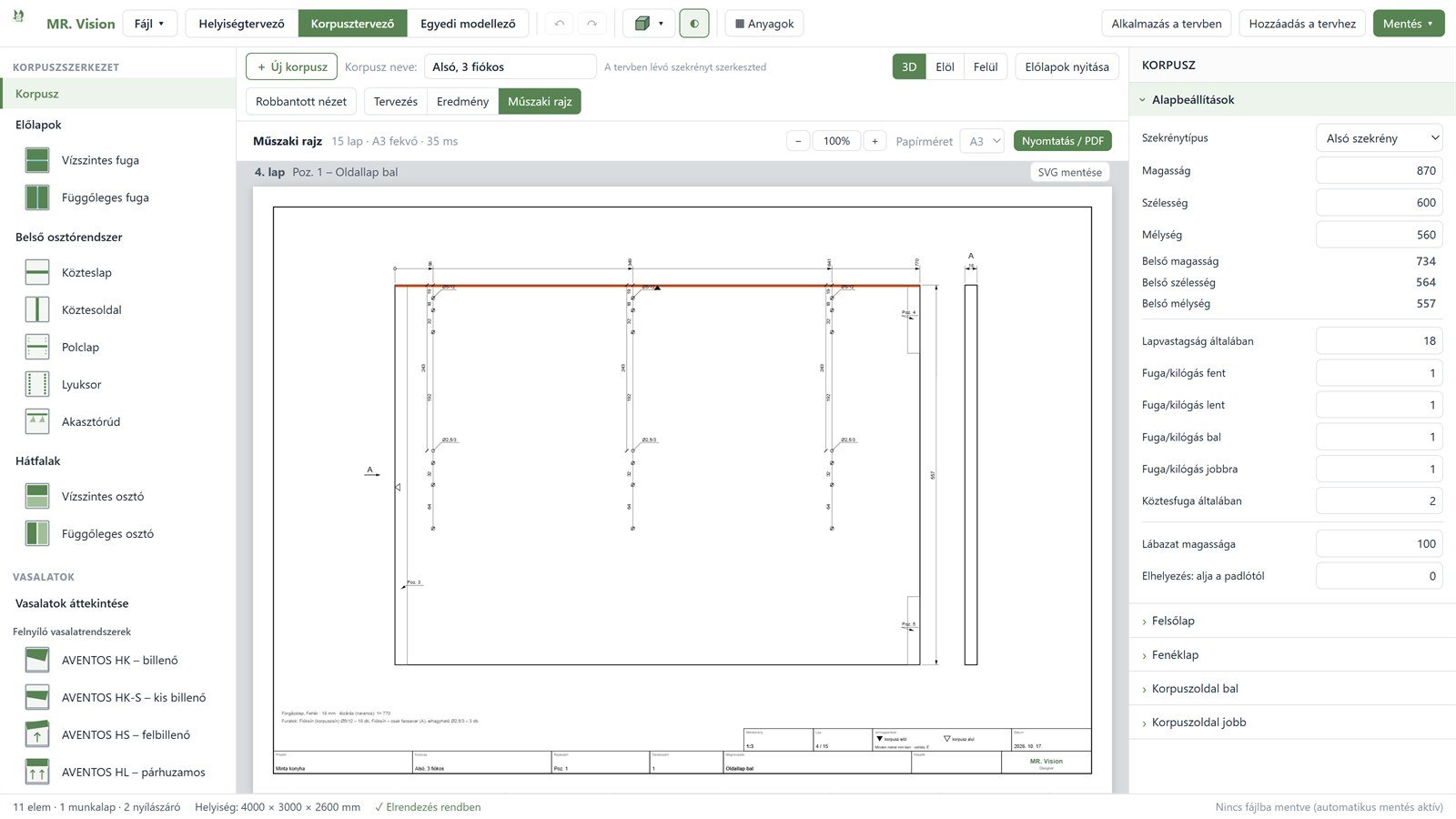1456x819 pixels.
Task: Expand the Felsőlap section
Action: (x=1292, y=621)
